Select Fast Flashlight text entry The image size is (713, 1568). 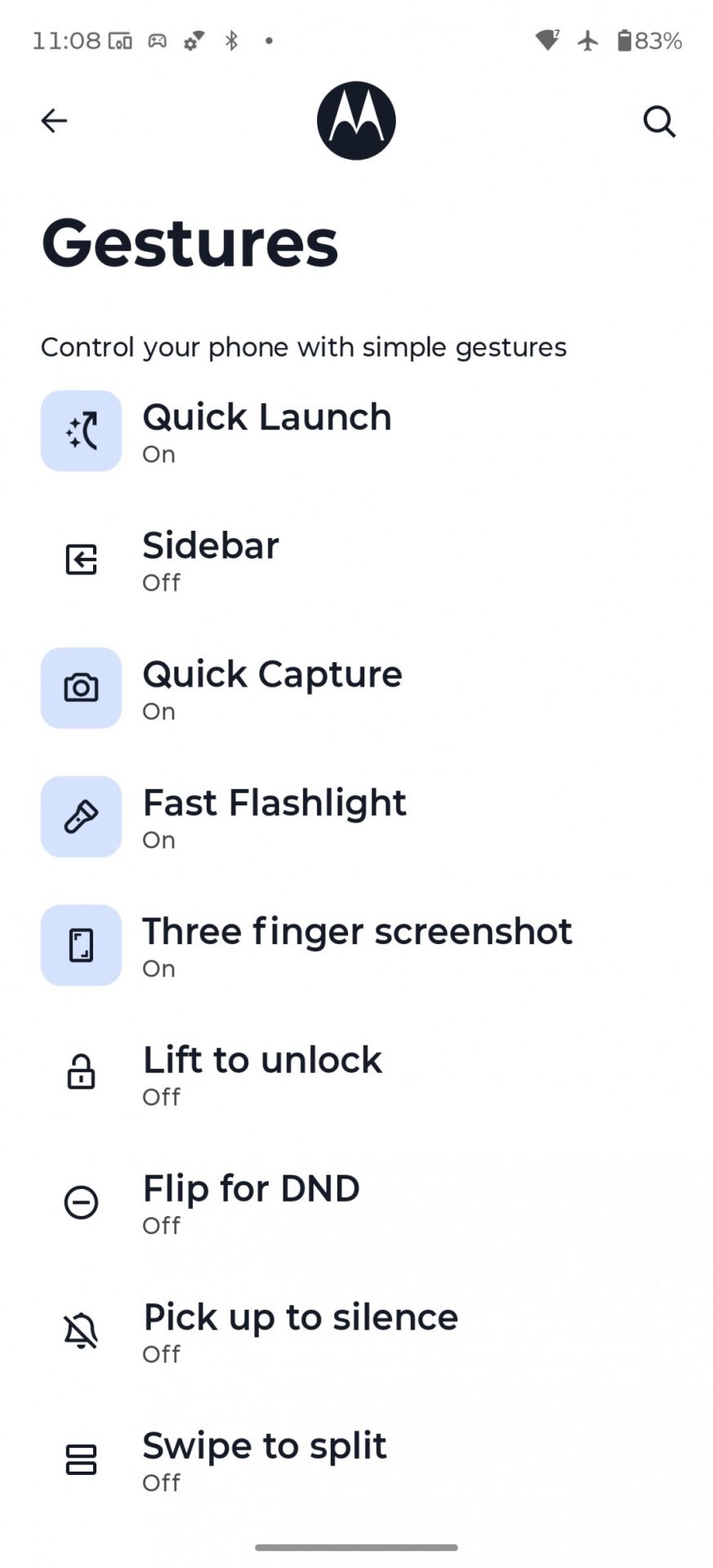pyautogui.click(x=274, y=804)
